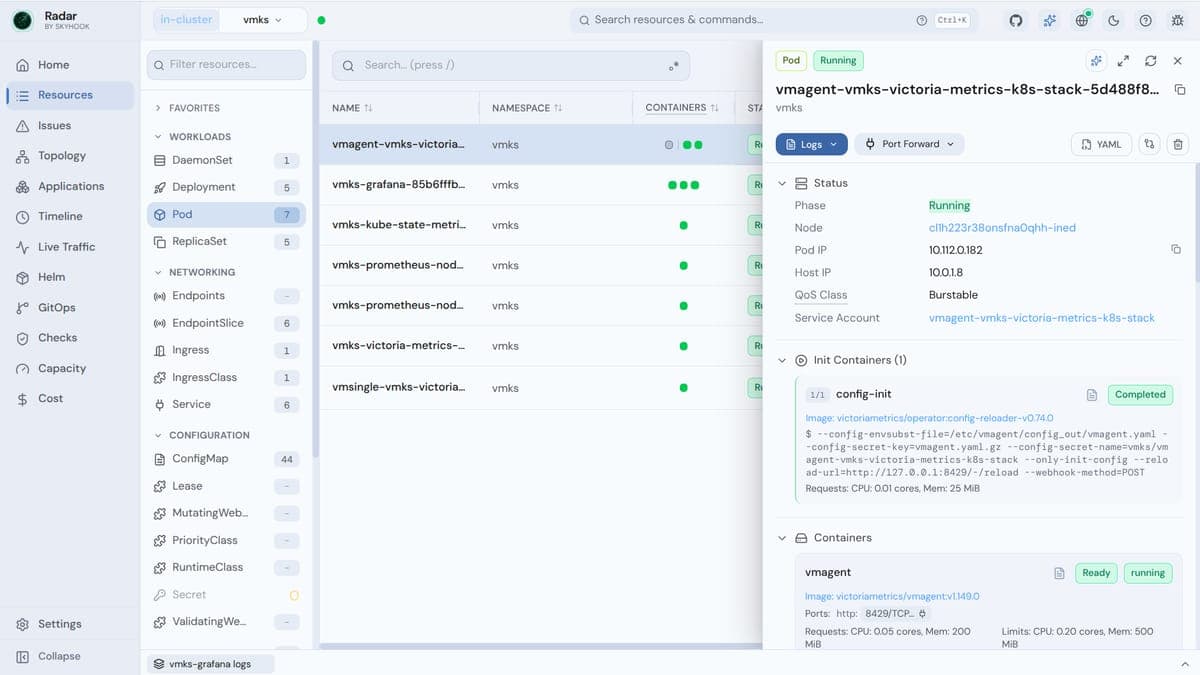Select the vmks-grafana-85b6fffb pod row
Viewport: 1200px width, 675px height.
click(540, 185)
